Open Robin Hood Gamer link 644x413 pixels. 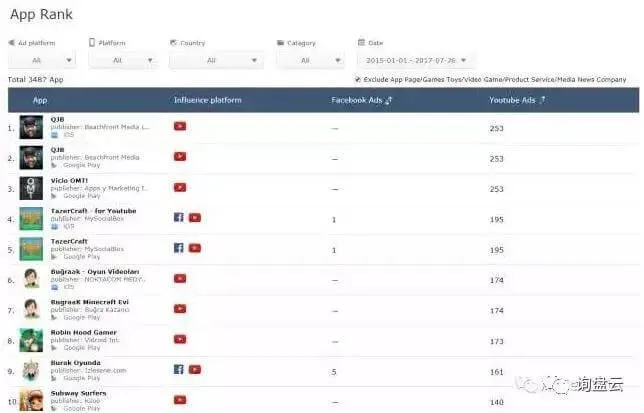[x=83, y=333]
